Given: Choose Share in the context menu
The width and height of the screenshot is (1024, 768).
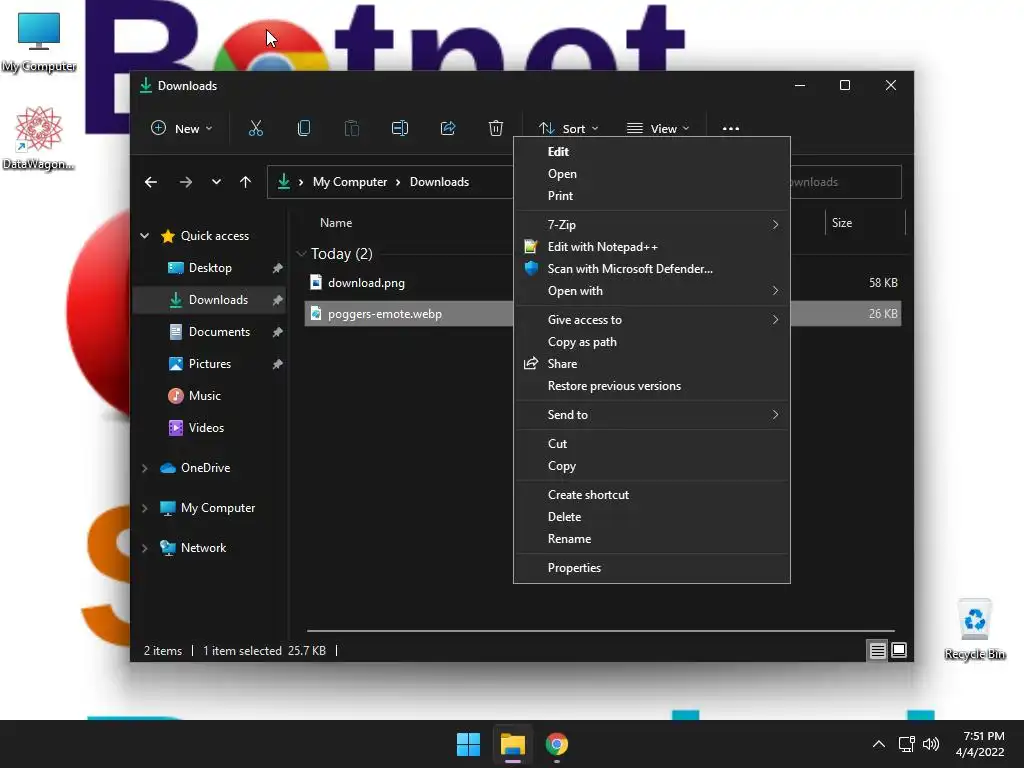Looking at the screenshot, I should click(652, 364).
